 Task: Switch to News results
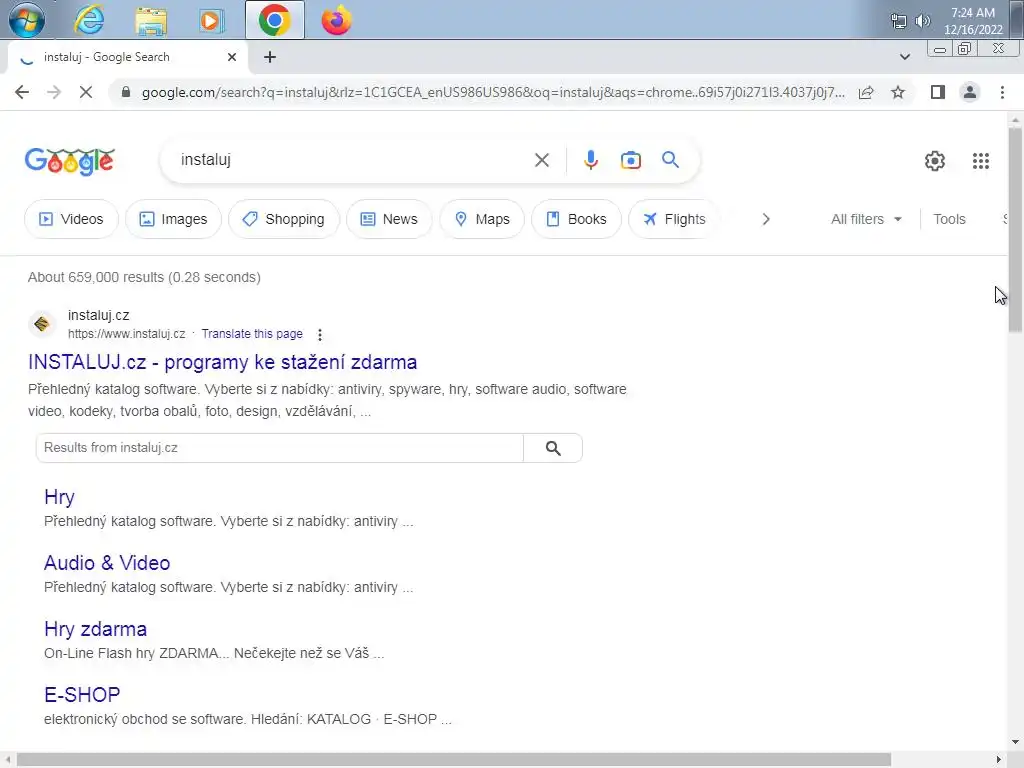point(389,219)
